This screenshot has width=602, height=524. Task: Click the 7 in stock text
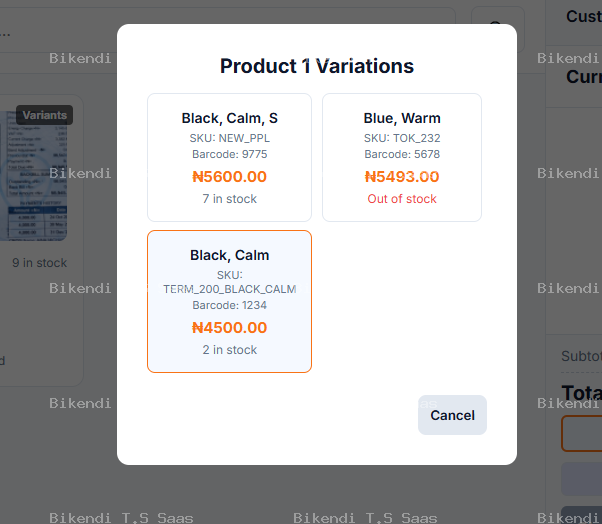pos(229,199)
